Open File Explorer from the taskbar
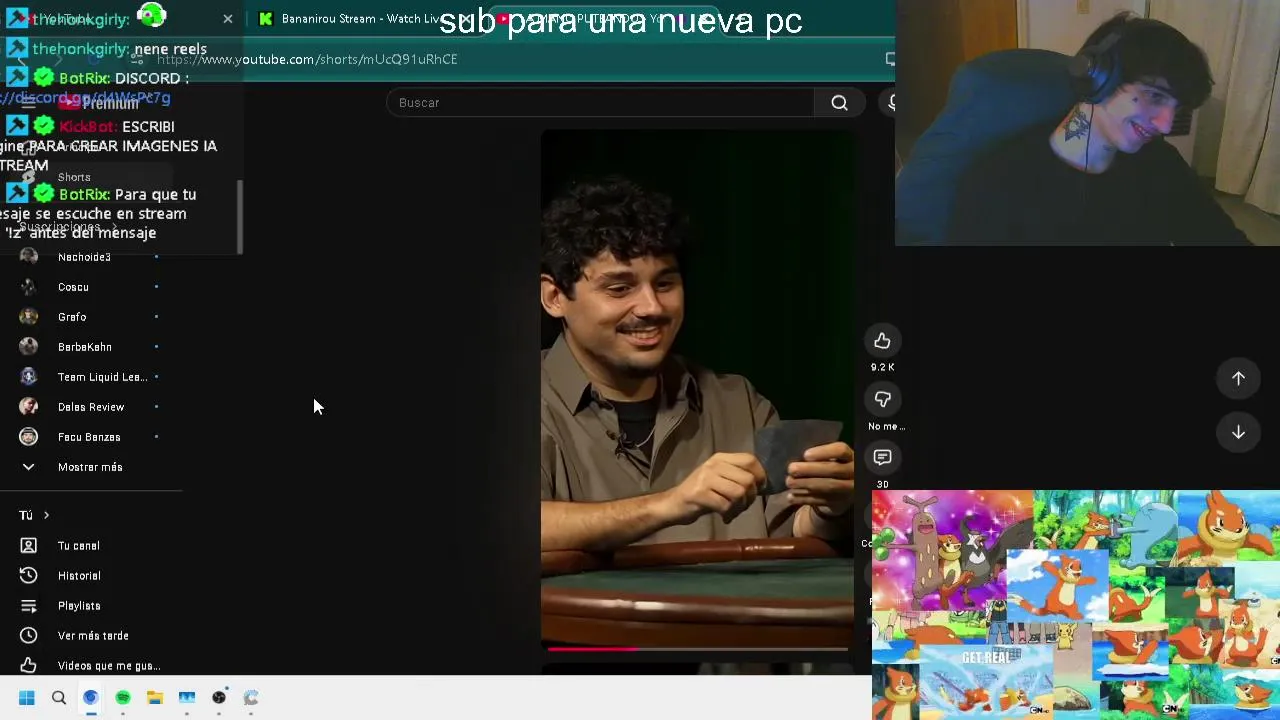 click(155, 698)
